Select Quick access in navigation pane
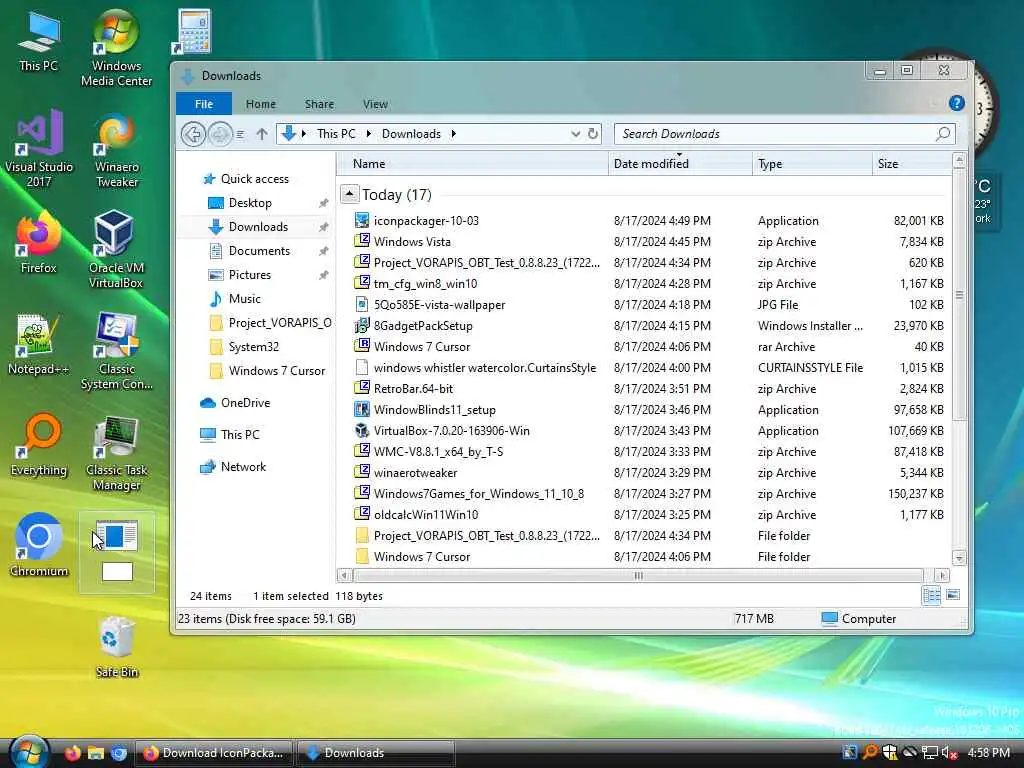 point(247,179)
